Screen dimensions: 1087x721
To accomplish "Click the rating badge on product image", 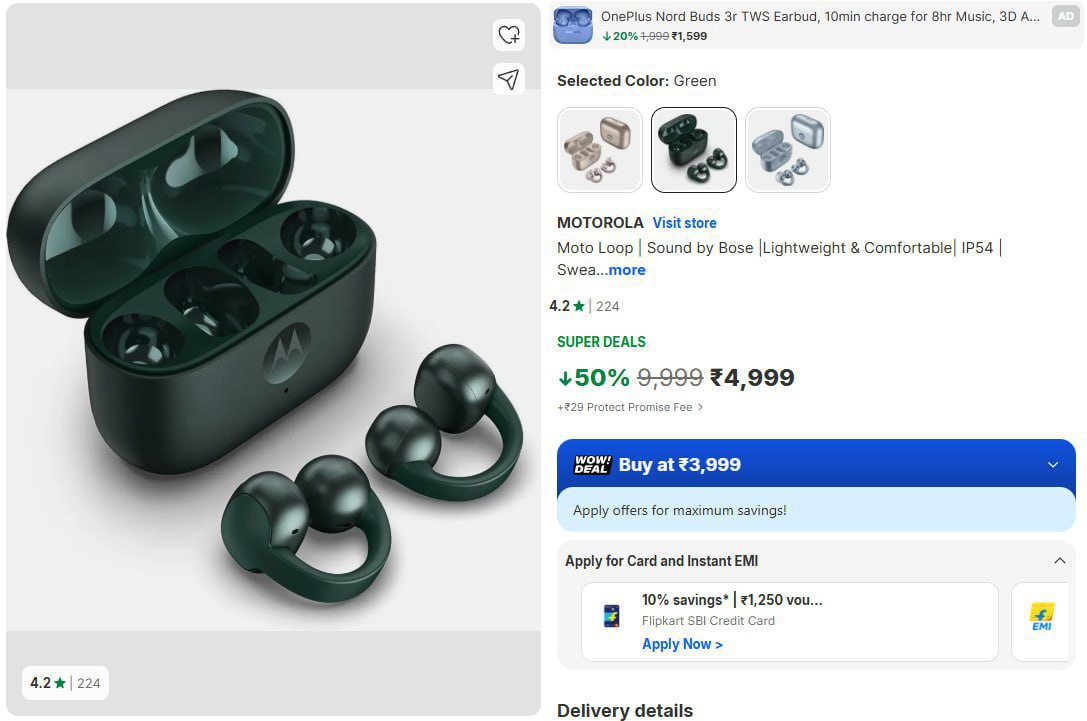I will click(x=65, y=683).
